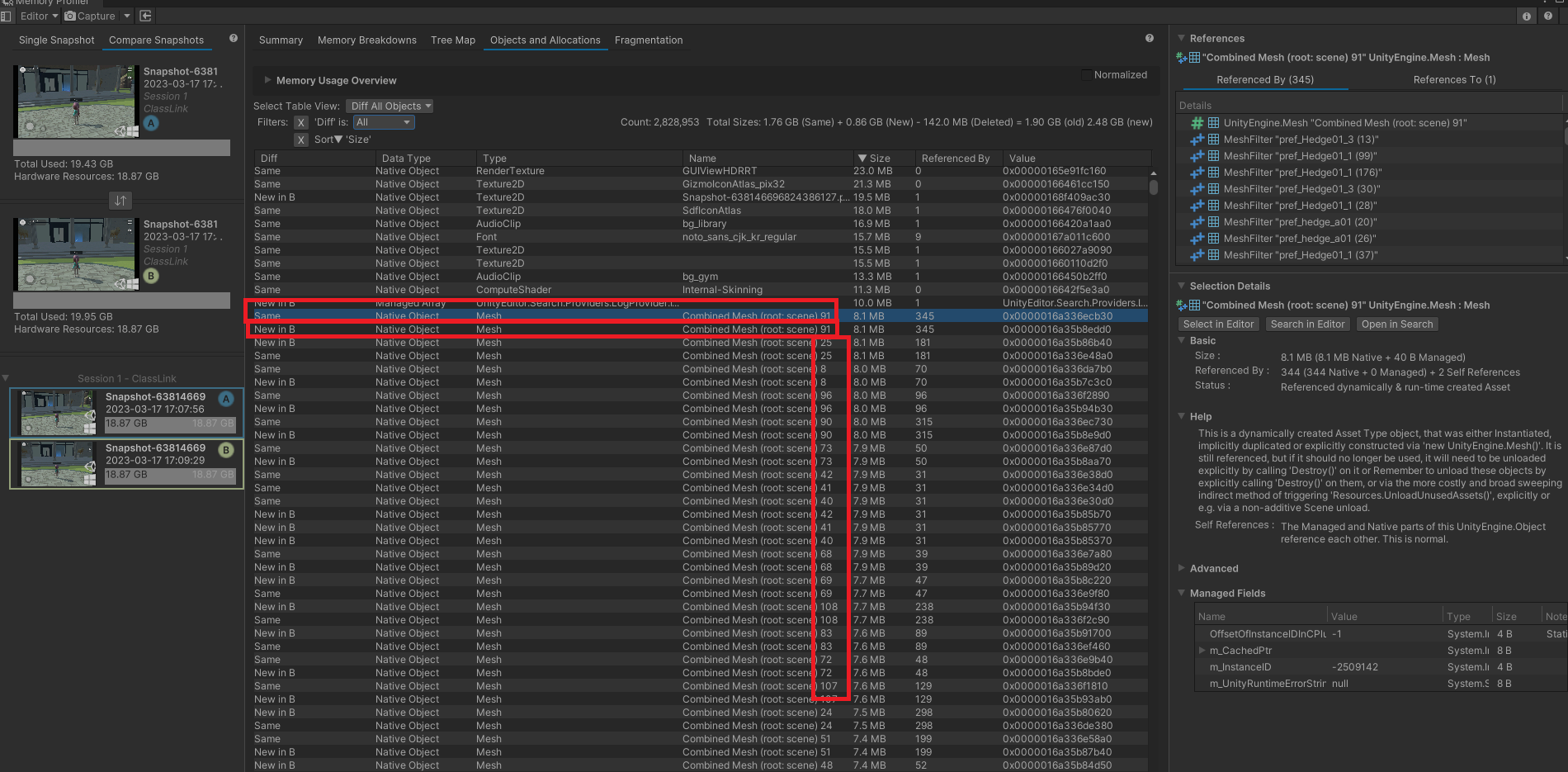
Task: Open the Diff All Objects table view dropdown
Action: pos(390,106)
